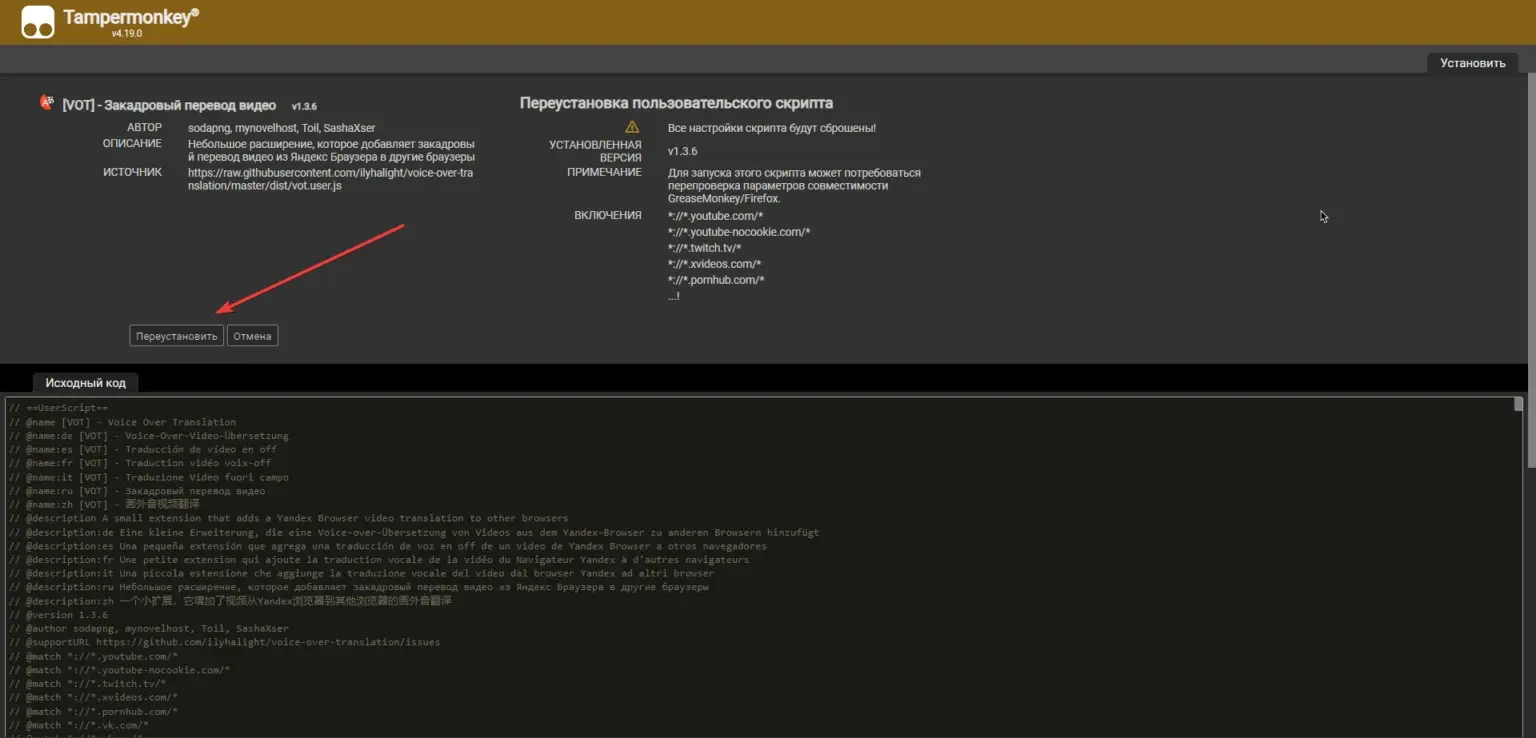Click the script title Закадровый перевод видео
The image size is (1536, 738).
point(169,105)
